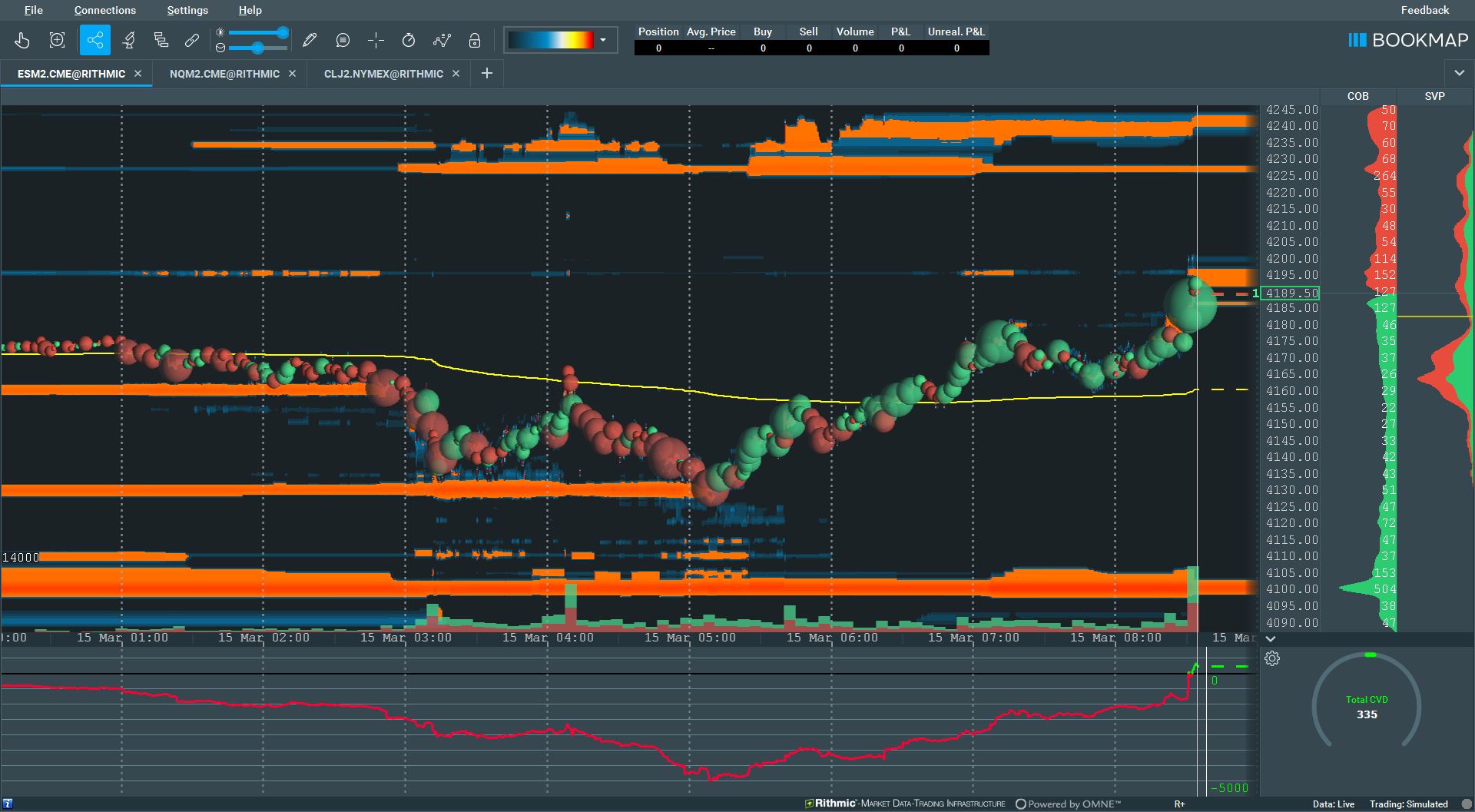Click the 15 Mar 07:00 timeline label

(x=973, y=638)
